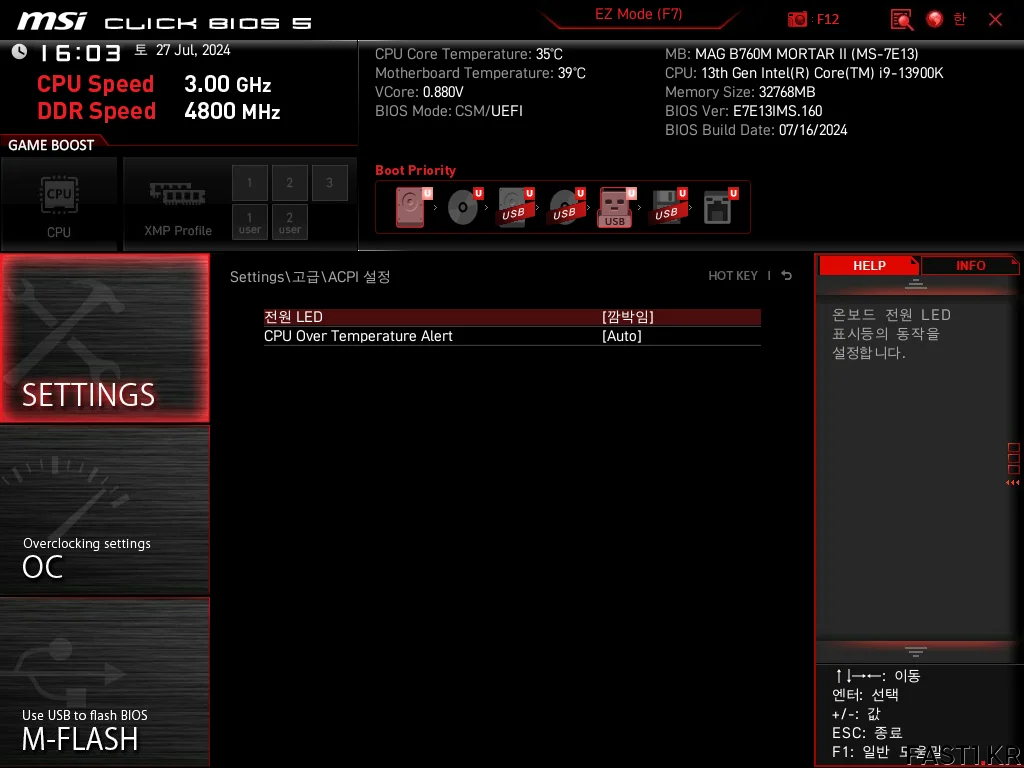Screen dimensions: 1024x768
Task: Change language via the globe icon
Action: (935, 19)
